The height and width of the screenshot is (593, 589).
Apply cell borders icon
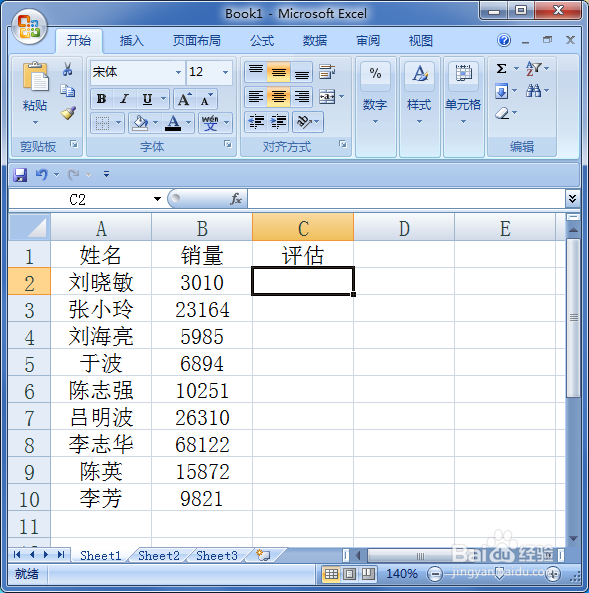(x=102, y=123)
